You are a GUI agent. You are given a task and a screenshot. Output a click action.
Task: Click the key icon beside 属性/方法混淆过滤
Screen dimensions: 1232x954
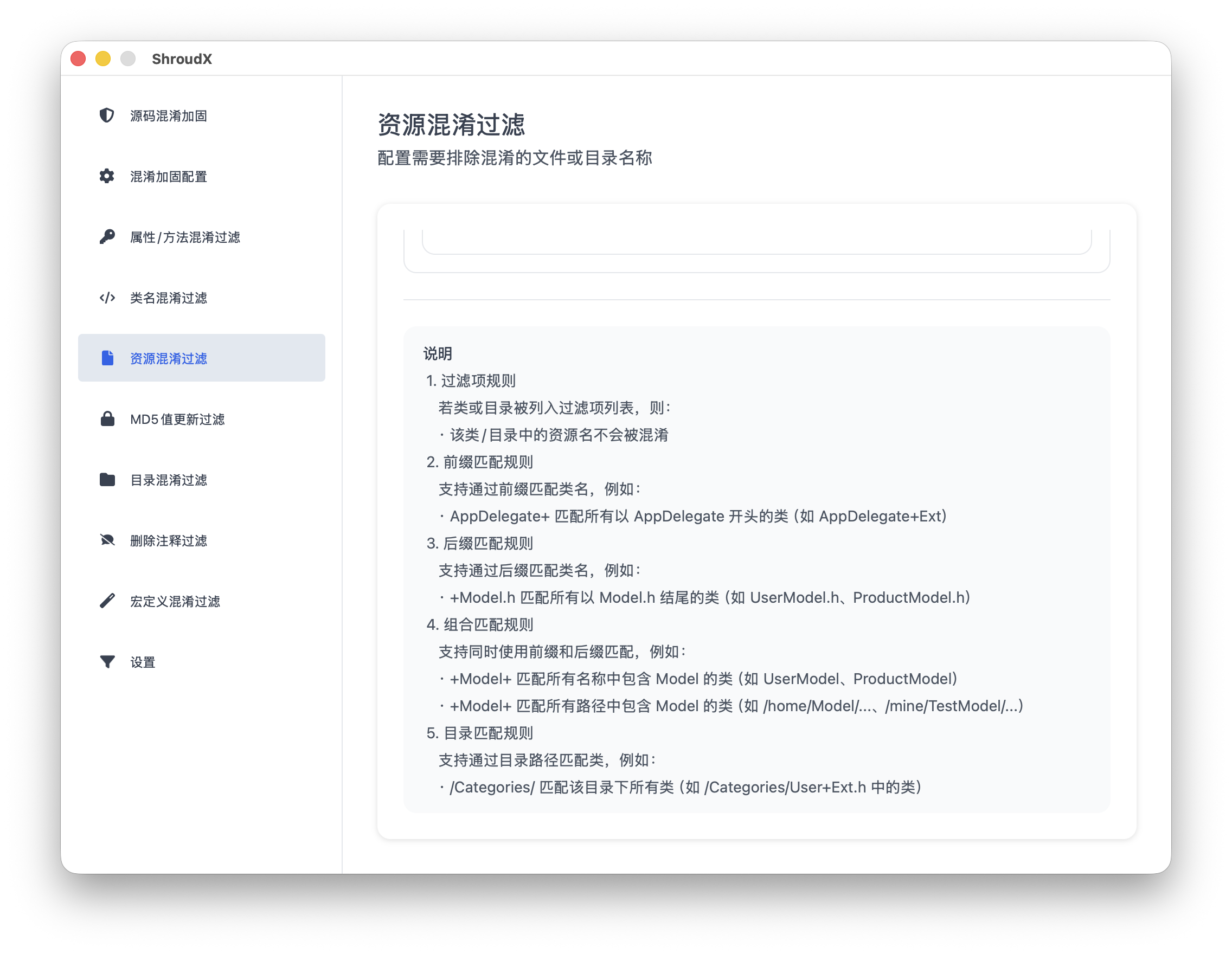(x=107, y=237)
